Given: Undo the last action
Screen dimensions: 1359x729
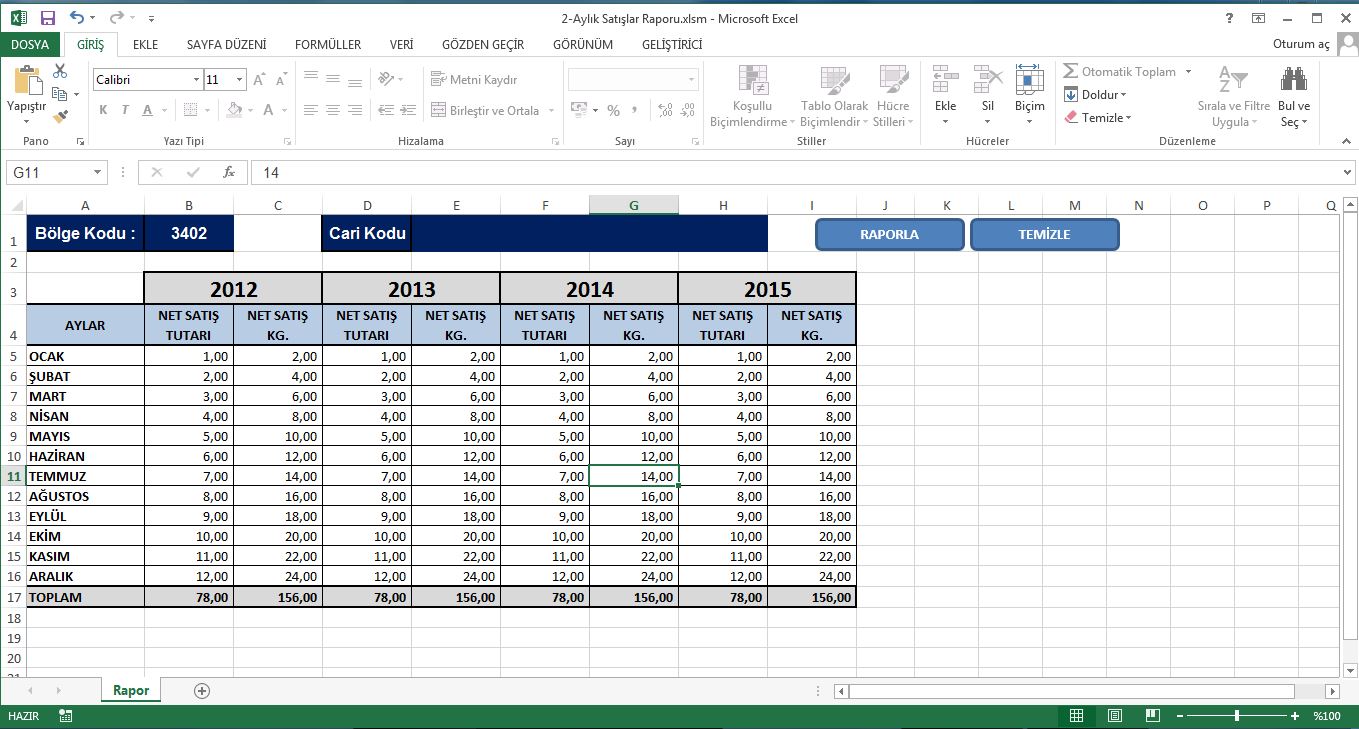Looking at the screenshot, I should tap(78, 18).
